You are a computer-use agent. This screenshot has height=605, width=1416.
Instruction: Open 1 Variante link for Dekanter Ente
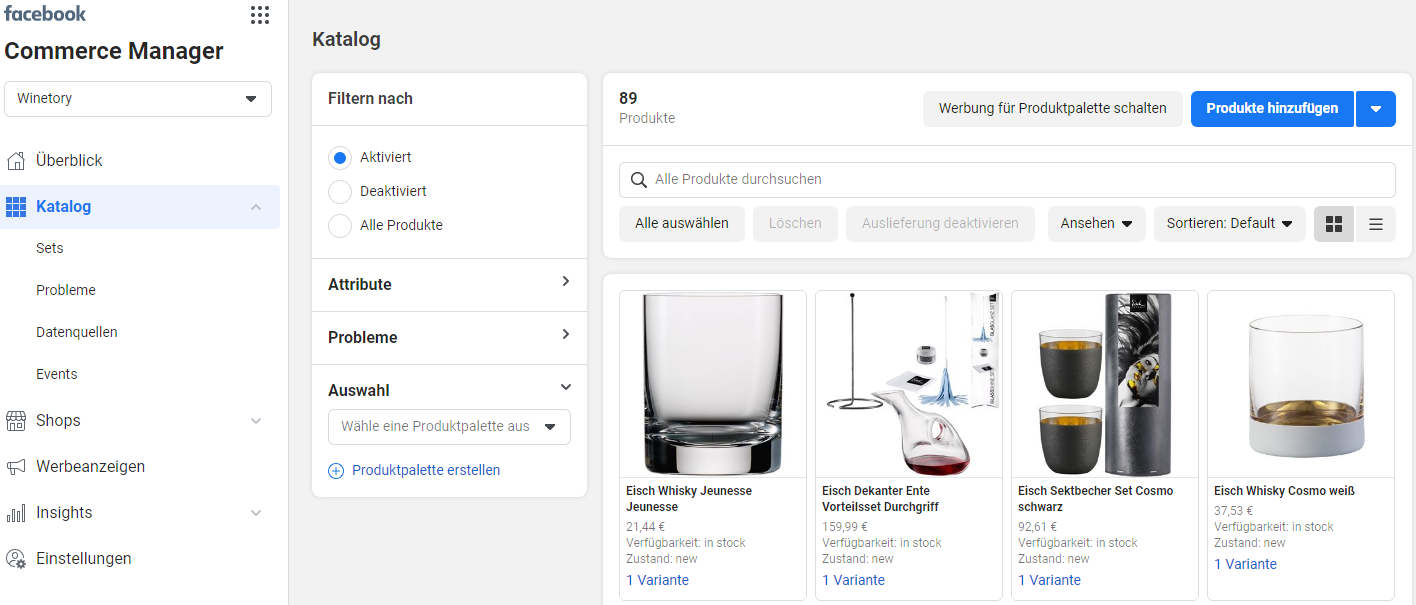[x=853, y=580]
